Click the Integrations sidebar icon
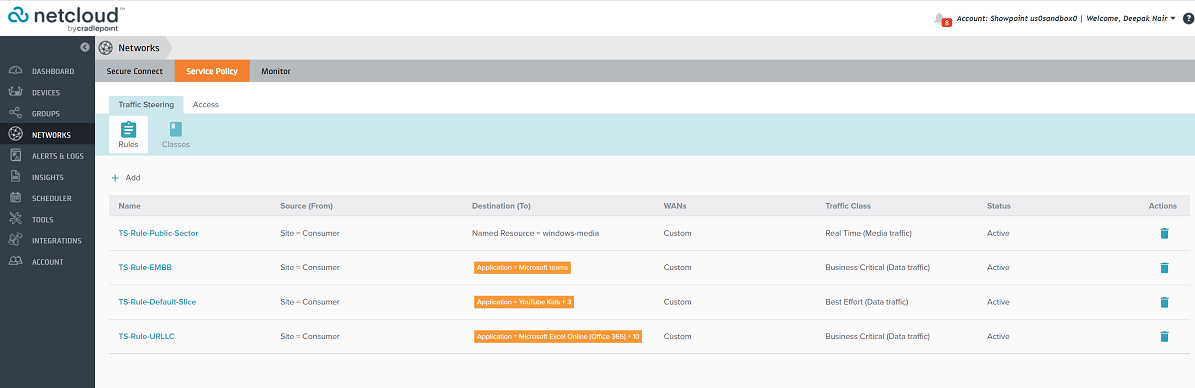This screenshot has width=1195, height=388. click(x=15, y=240)
